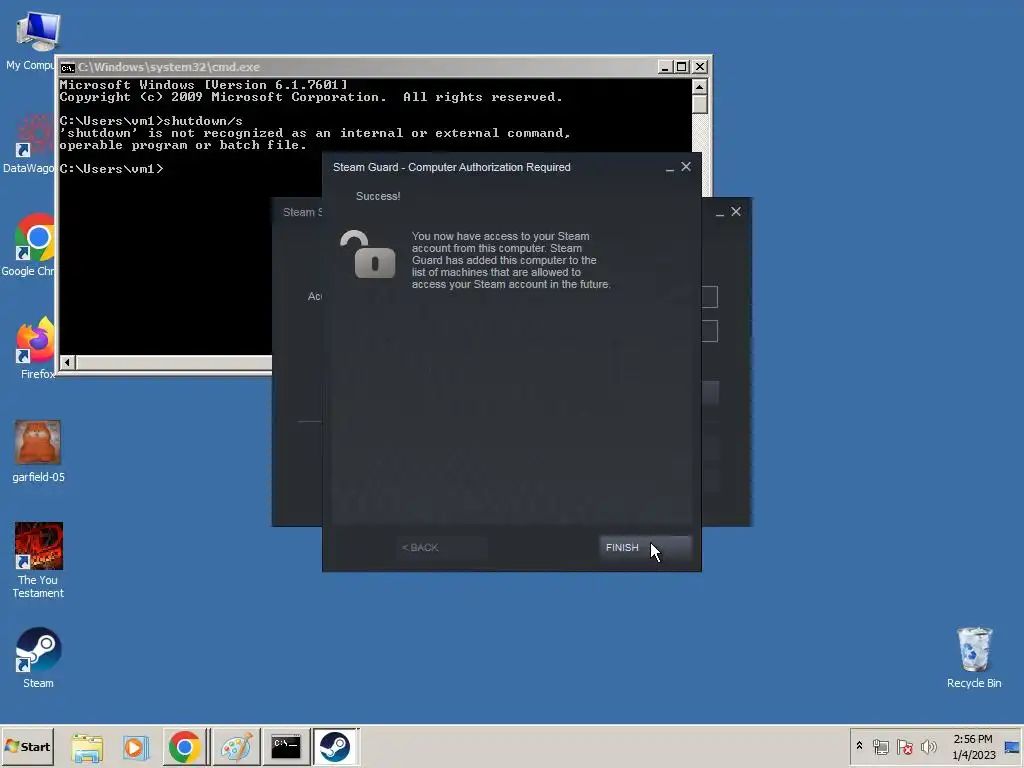This screenshot has height=768, width=1024.
Task: Switch to the cmd taskbar button
Action: coord(285,747)
